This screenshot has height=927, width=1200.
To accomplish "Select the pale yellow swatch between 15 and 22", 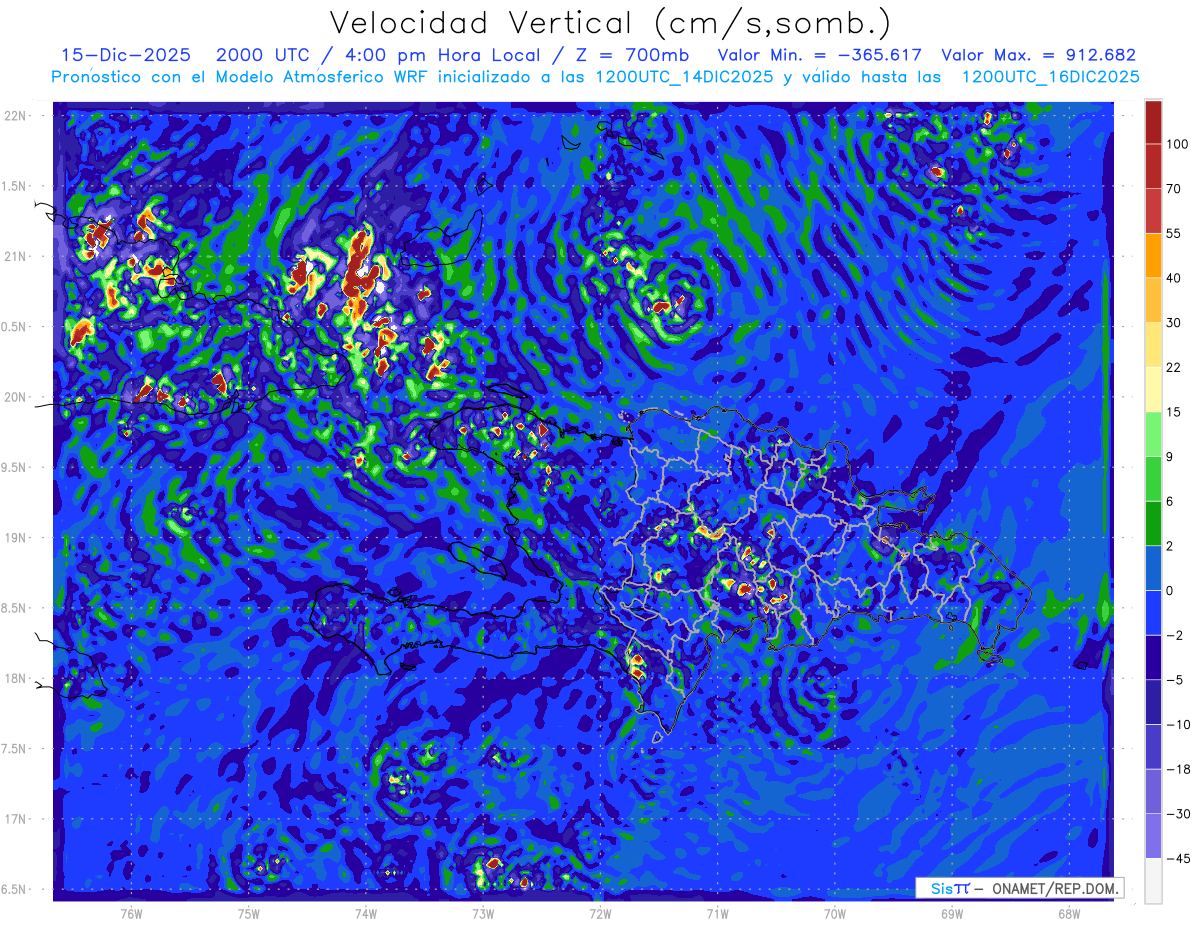I will 1153,389.
